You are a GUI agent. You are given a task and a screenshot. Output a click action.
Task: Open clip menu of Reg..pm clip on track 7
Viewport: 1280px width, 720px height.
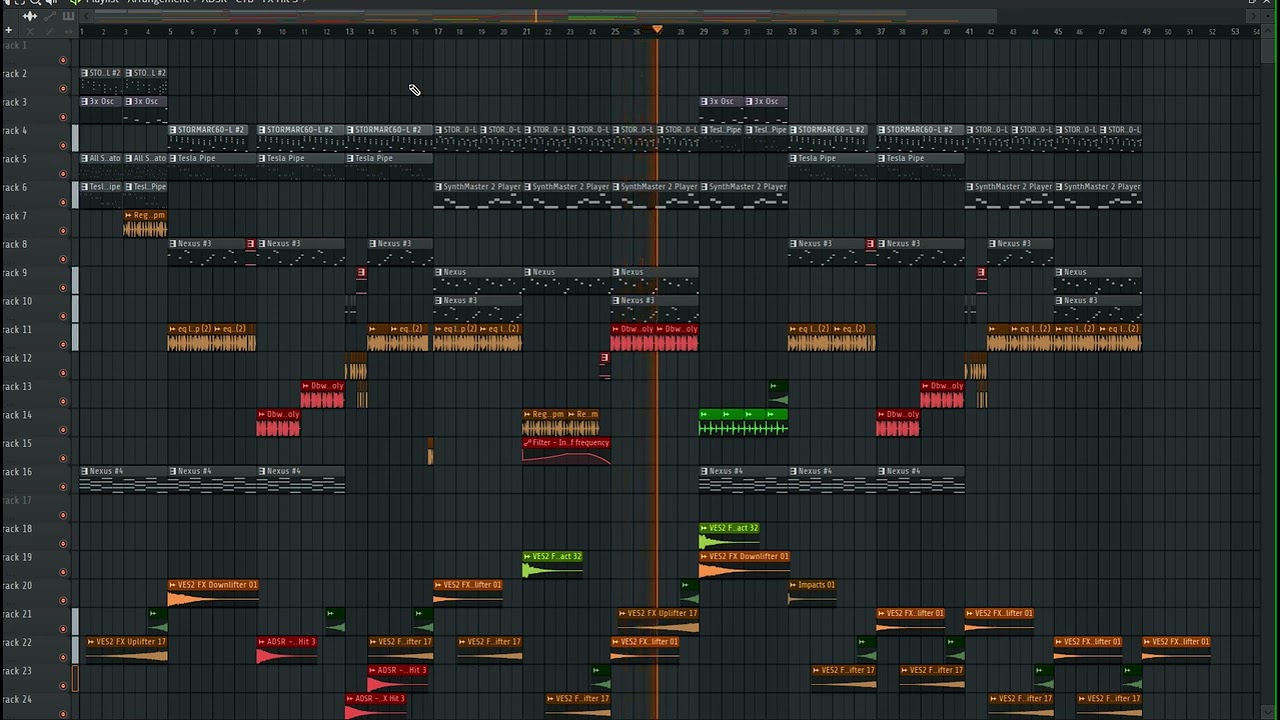coord(129,215)
